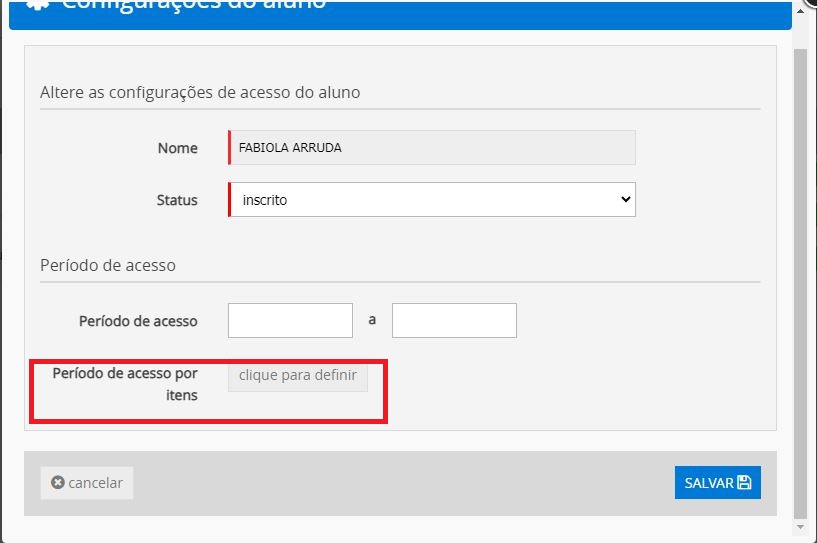Expand the Status select chevron arrow
The height and width of the screenshot is (543, 817).
626,199
